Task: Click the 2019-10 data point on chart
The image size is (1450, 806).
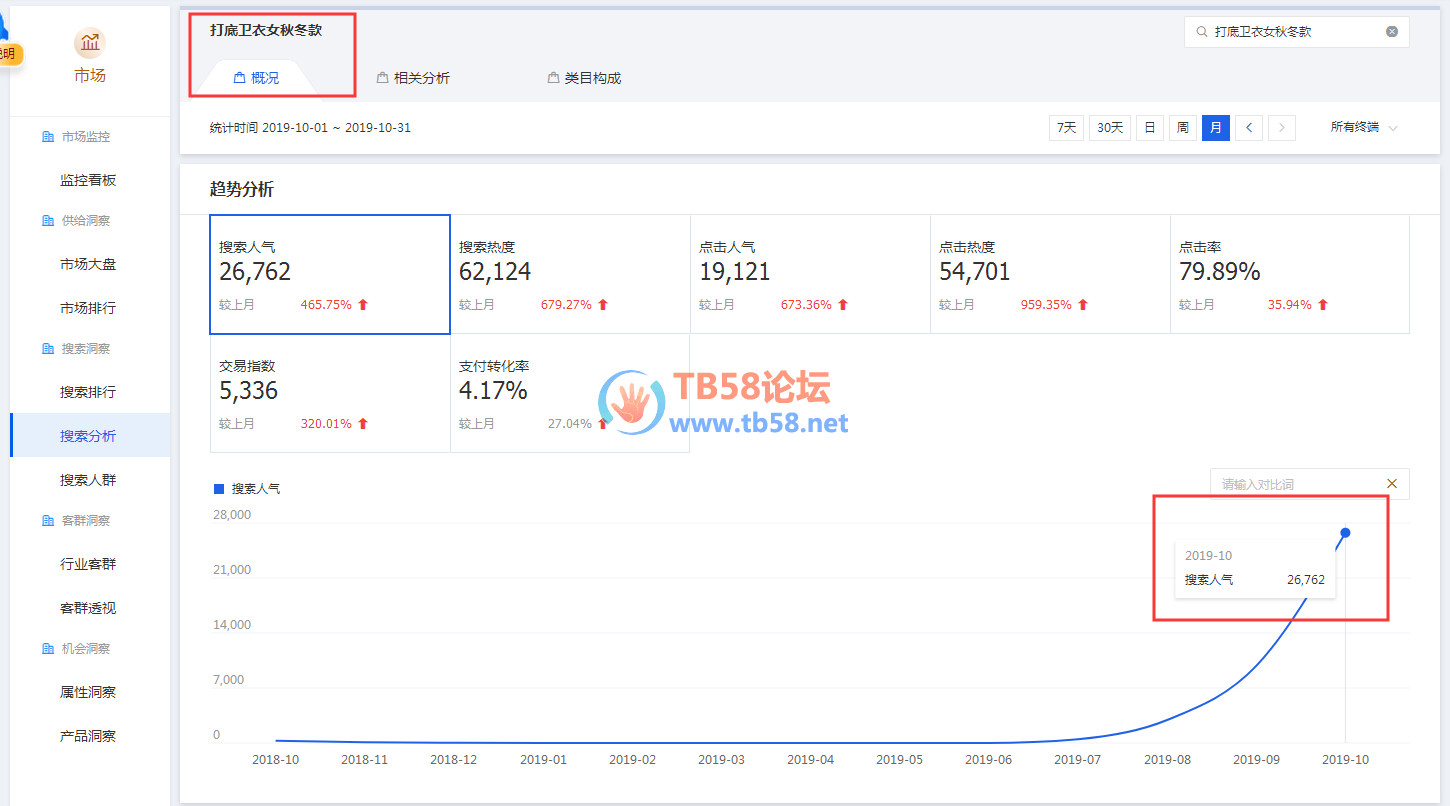Action: [1345, 533]
